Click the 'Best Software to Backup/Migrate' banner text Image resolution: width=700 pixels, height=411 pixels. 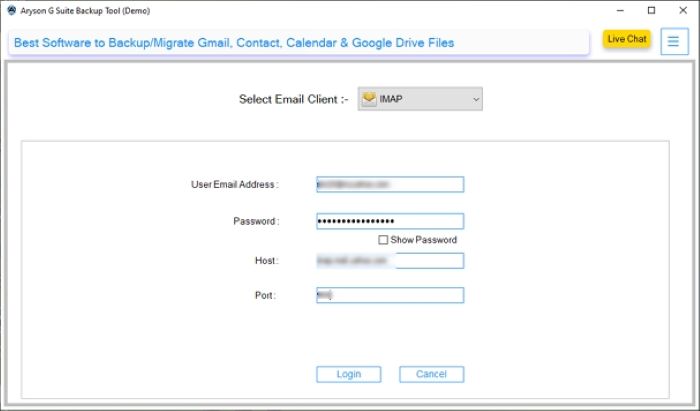pos(234,43)
